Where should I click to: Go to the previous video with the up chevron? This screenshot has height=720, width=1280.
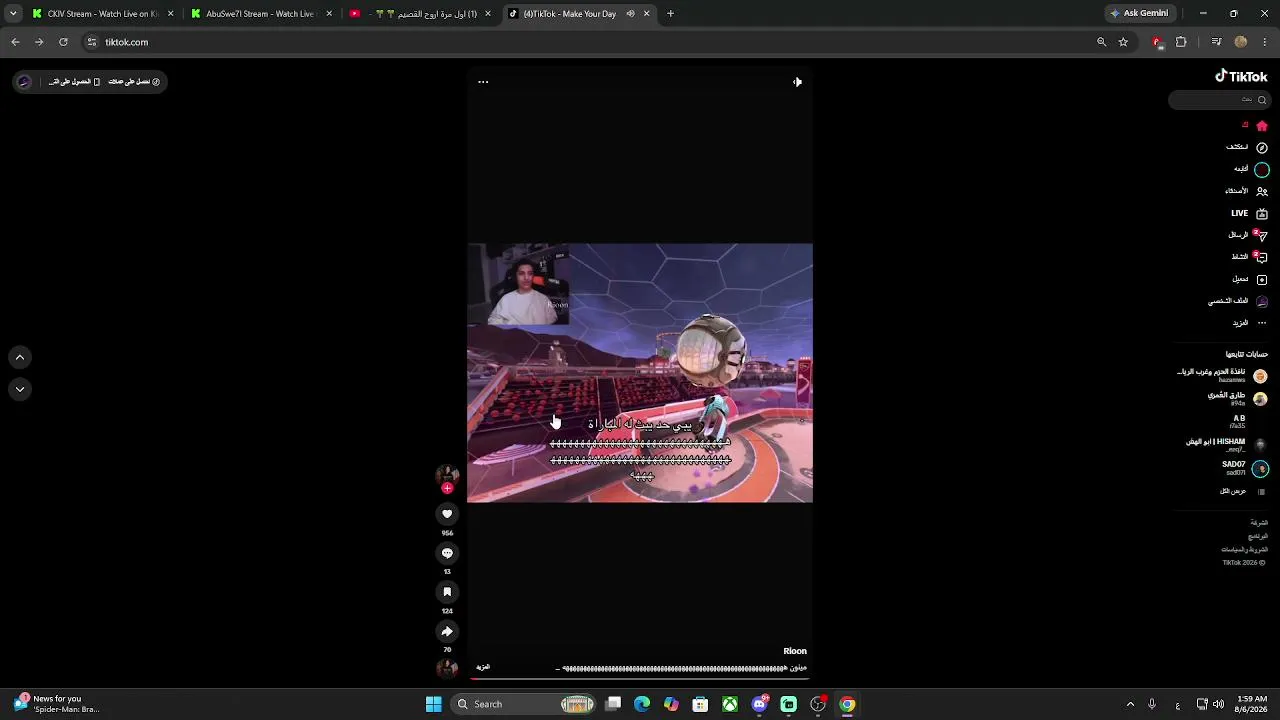pyautogui.click(x=20, y=357)
